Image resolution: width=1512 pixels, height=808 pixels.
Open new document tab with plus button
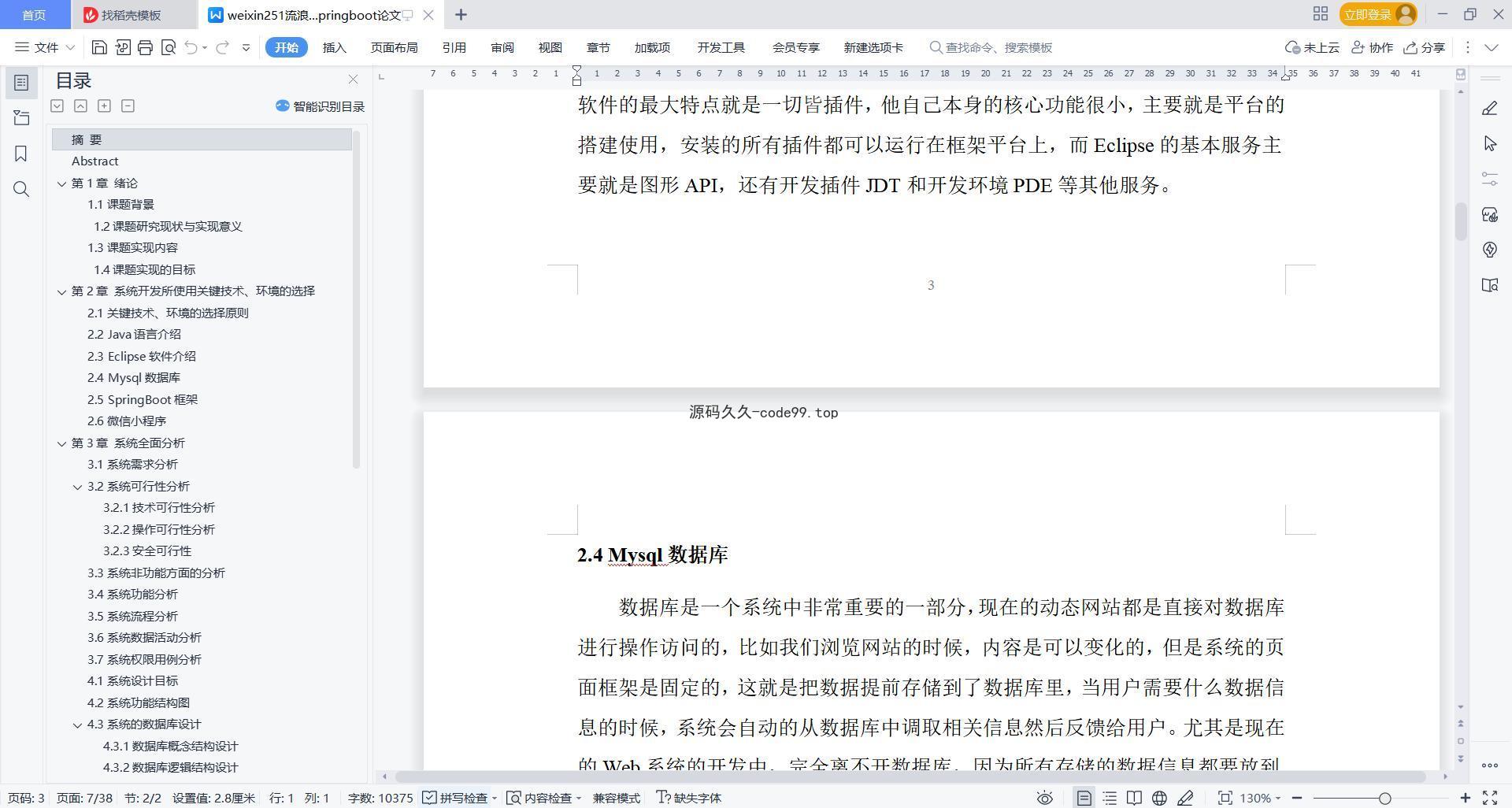point(461,14)
